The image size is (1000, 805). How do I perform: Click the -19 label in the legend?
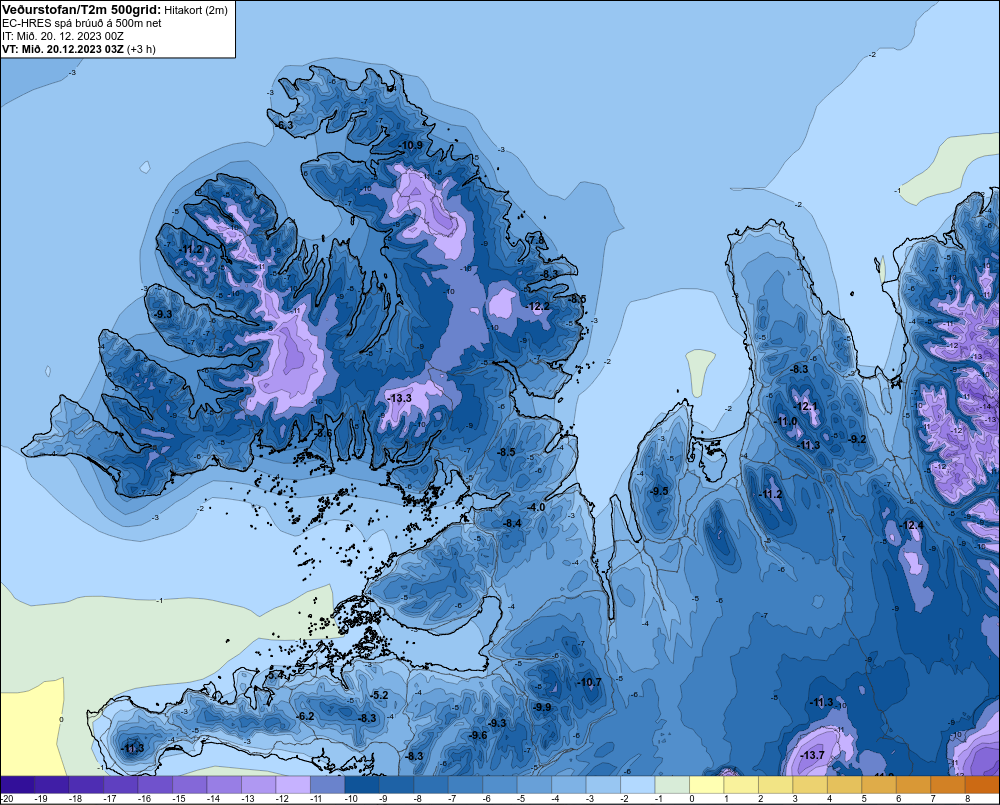[41, 799]
